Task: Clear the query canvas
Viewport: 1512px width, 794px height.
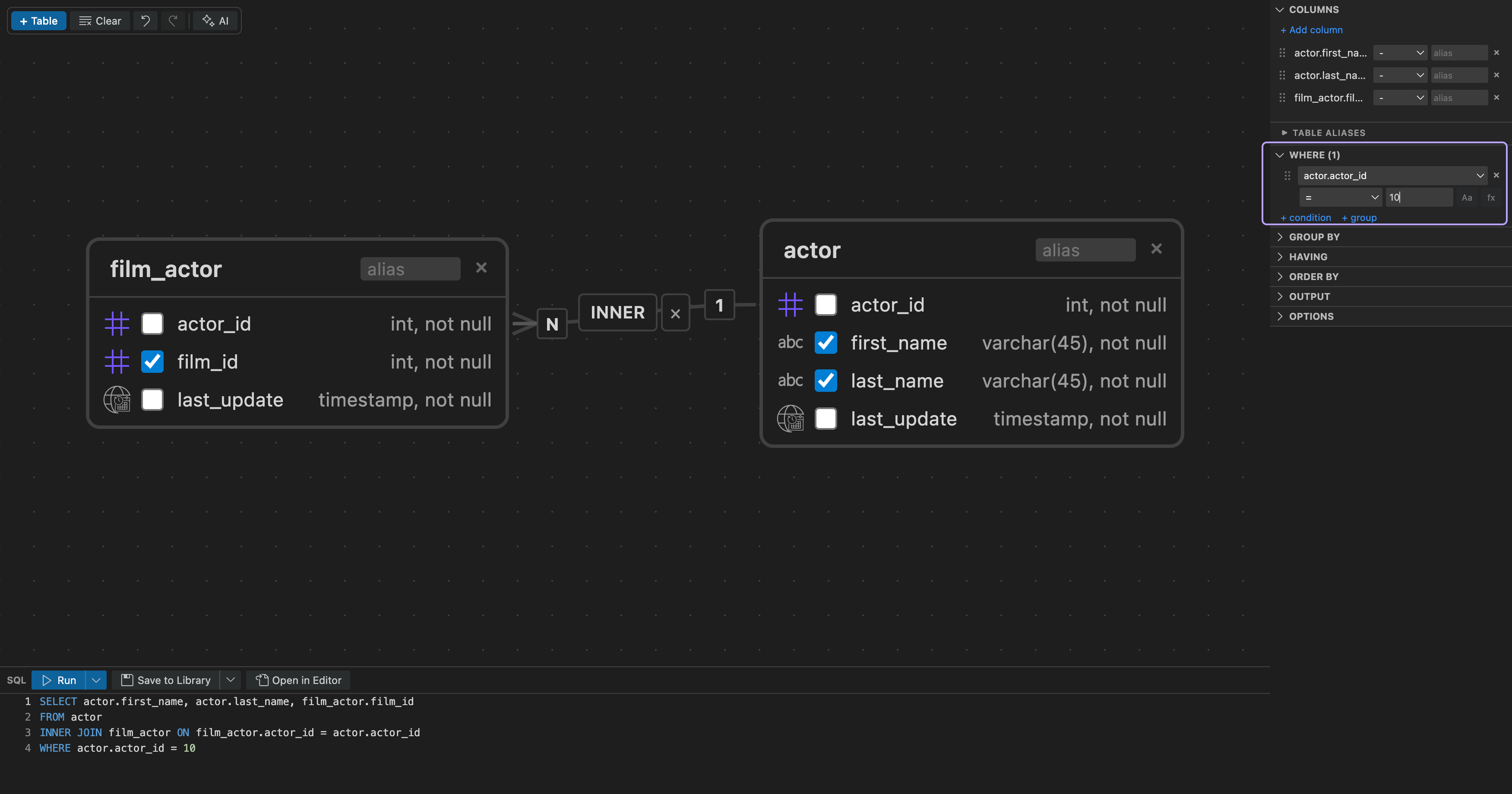Action: [x=100, y=21]
